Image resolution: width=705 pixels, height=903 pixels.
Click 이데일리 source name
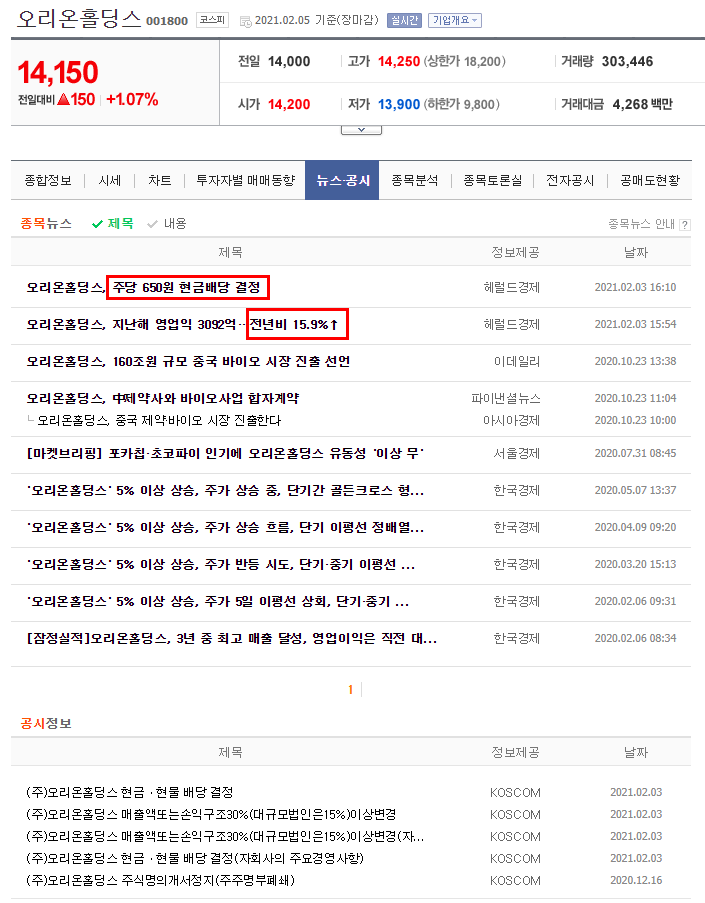click(x=517, y=362)
